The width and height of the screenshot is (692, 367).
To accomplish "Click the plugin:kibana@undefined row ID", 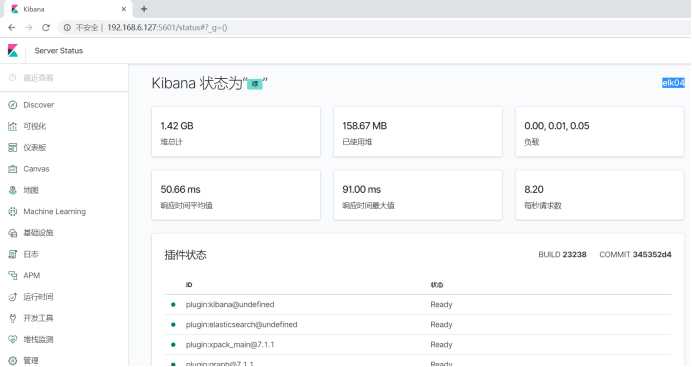I will click(x=230, y=305).
